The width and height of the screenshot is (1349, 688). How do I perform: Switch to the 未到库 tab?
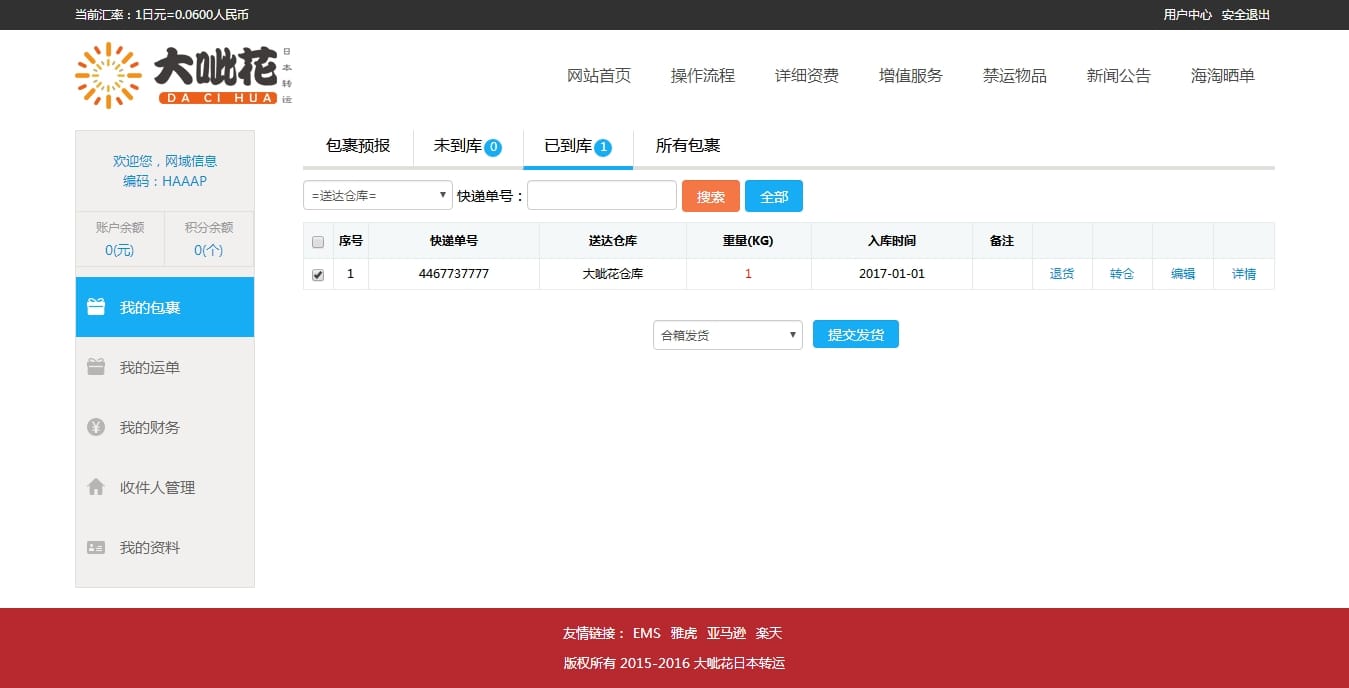(x=467, y=146)
